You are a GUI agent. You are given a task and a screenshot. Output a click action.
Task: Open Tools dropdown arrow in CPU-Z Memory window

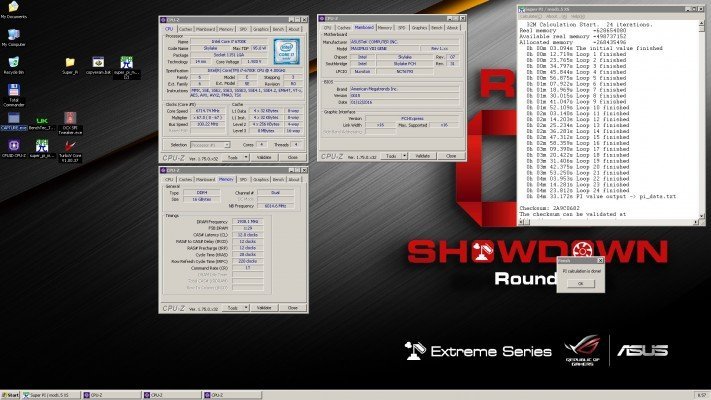tap(246, 307)
